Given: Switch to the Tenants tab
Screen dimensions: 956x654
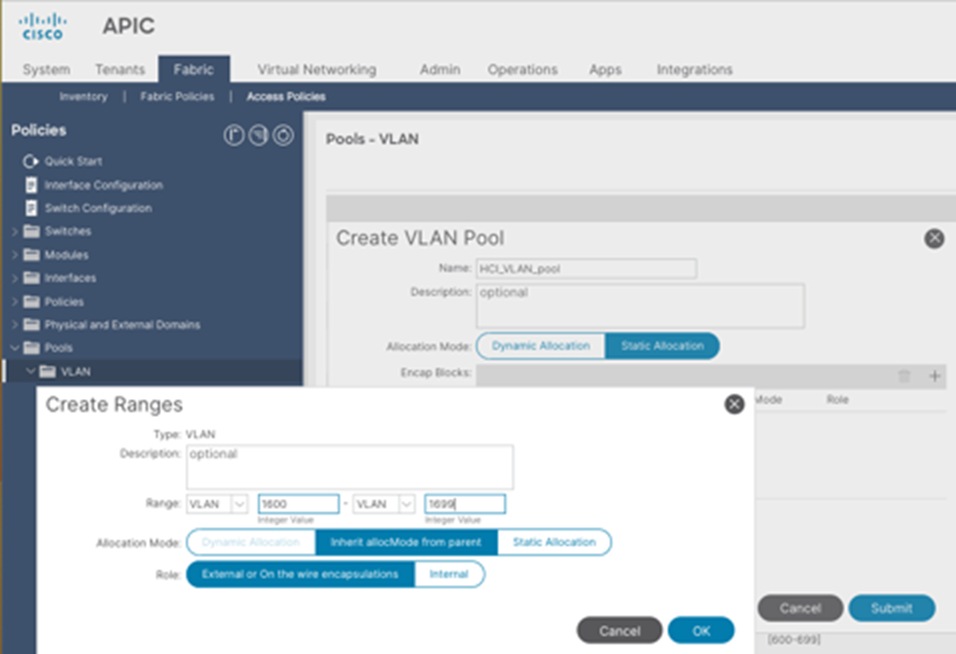Looking at the screenshot, I should tap(120, 69).
